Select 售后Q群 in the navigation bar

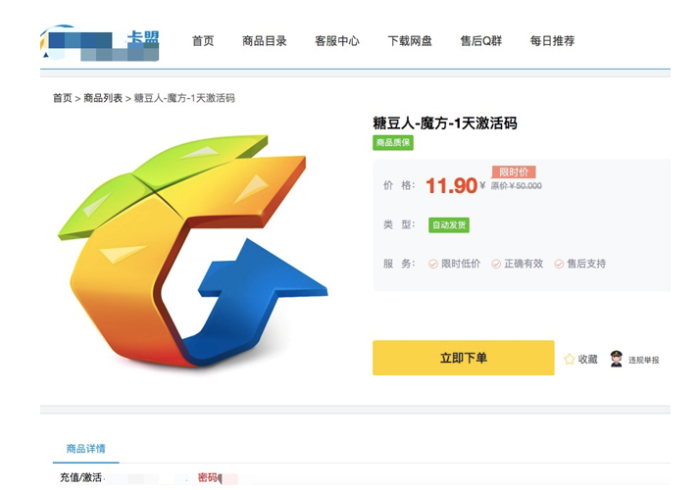(x=481, y=41)
